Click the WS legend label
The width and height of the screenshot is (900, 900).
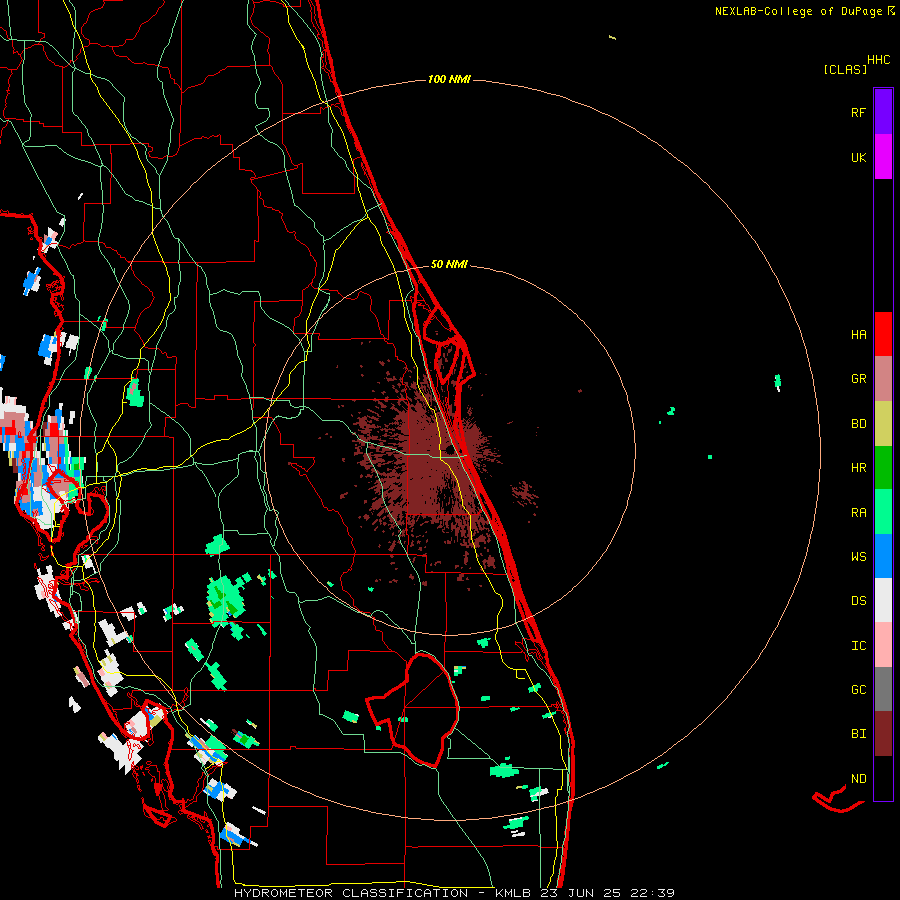coord(858,556)
